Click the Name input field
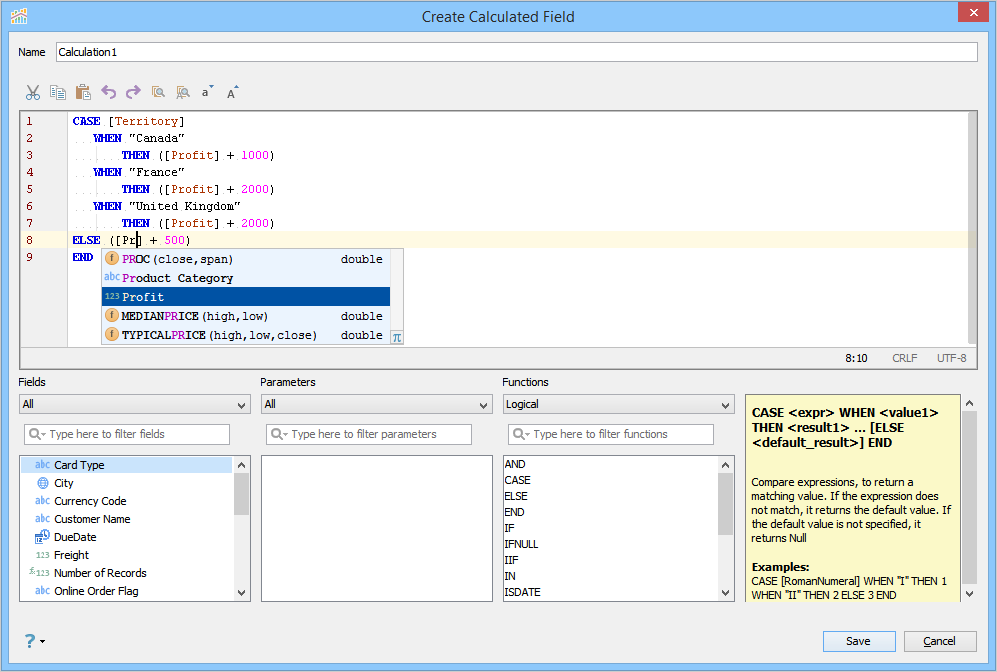Screen dimensions: 997x672 coord(515,52)
